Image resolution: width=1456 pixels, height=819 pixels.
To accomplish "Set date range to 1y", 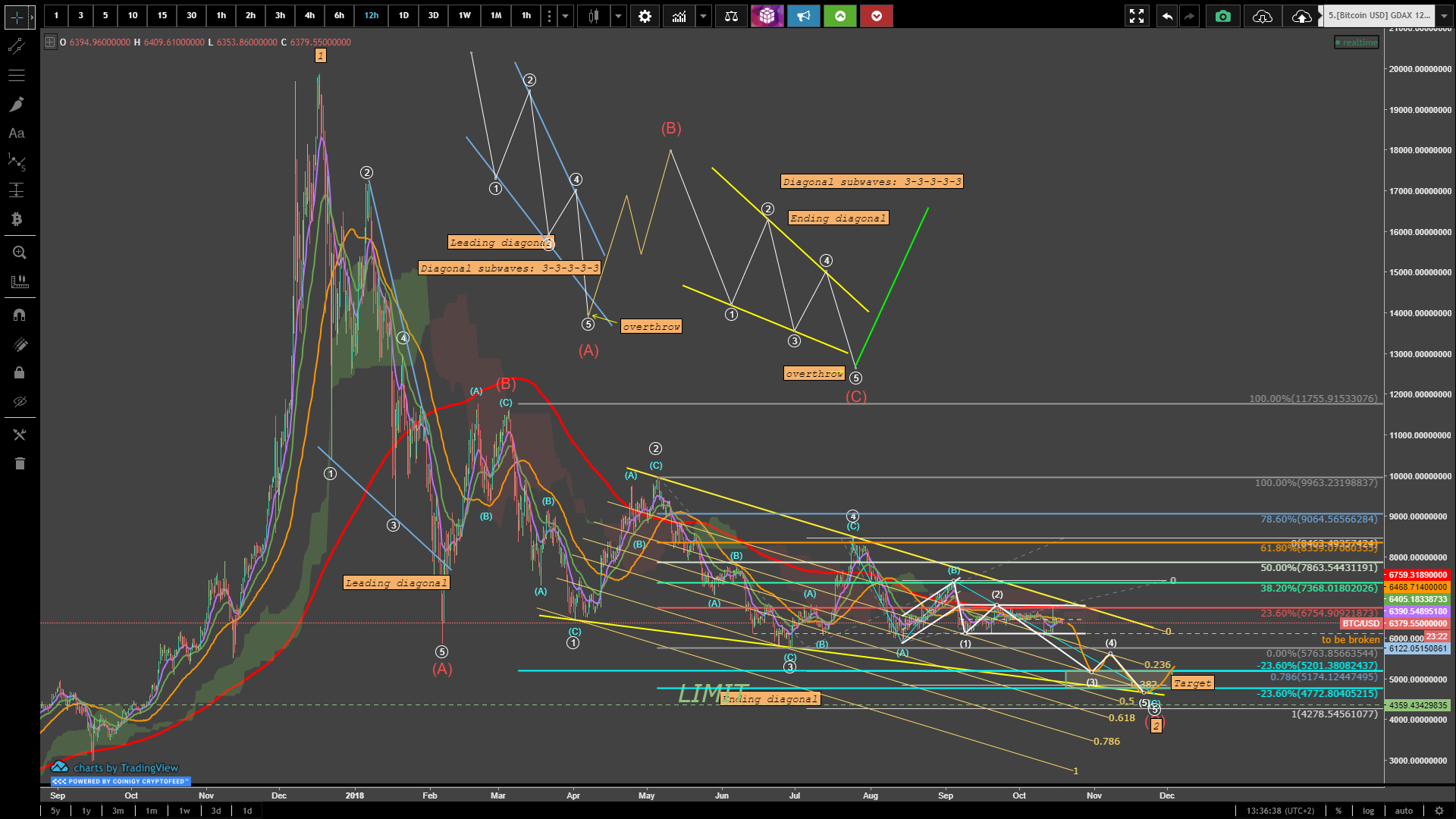I will point(86,811).
